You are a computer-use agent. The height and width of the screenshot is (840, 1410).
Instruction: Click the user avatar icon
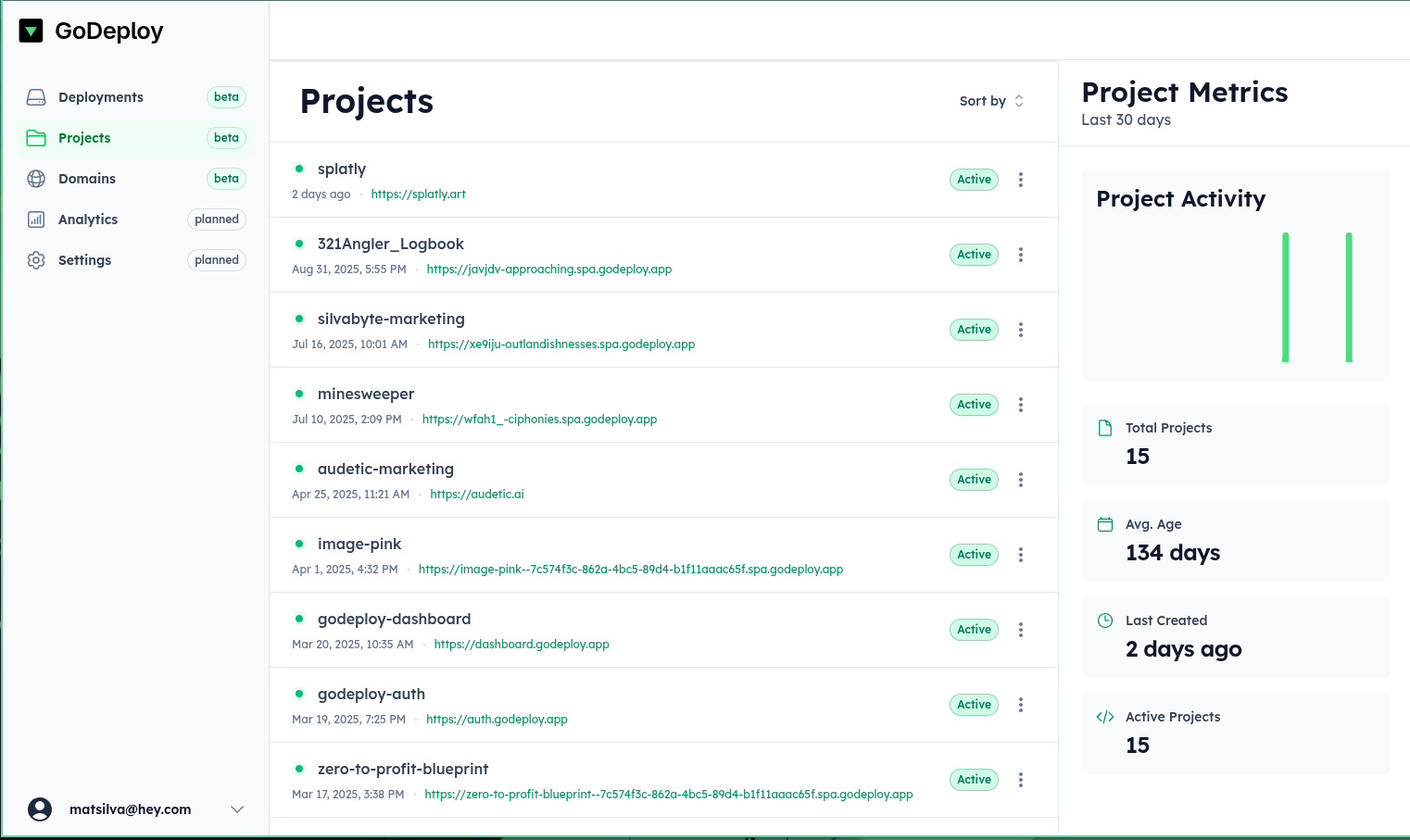[x=40, y=809]
